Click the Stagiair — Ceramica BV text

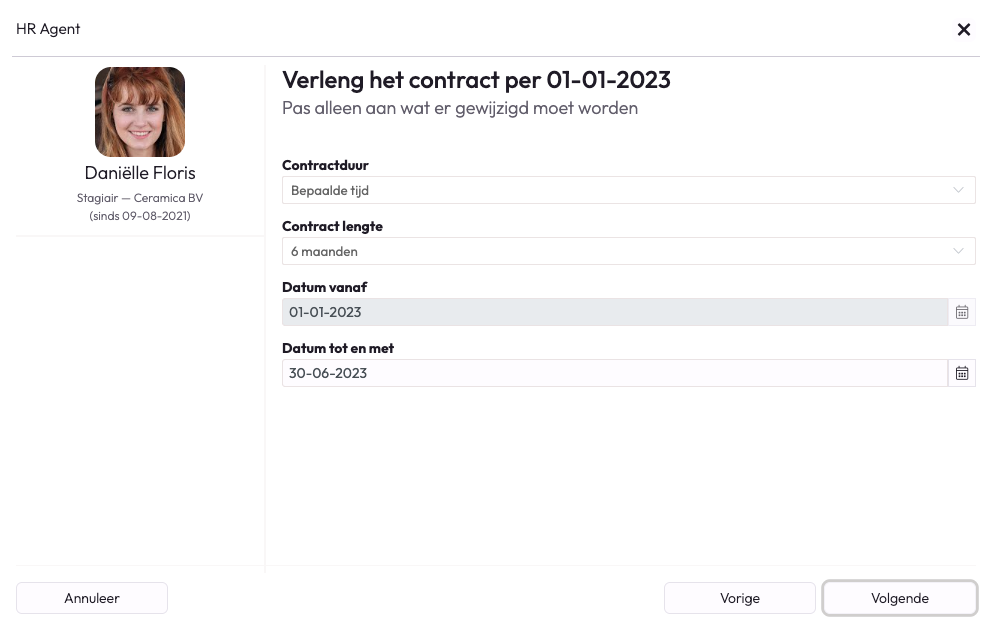click(x=140, y=198)
